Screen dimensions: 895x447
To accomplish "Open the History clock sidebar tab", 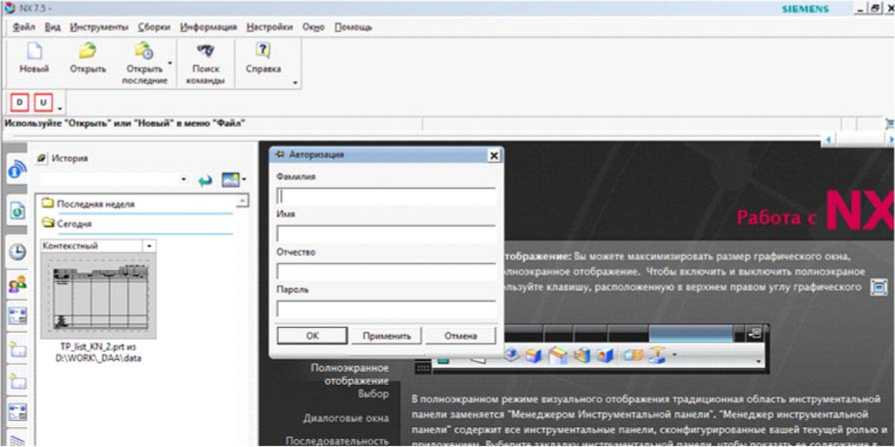I will [x=17, y=252].
